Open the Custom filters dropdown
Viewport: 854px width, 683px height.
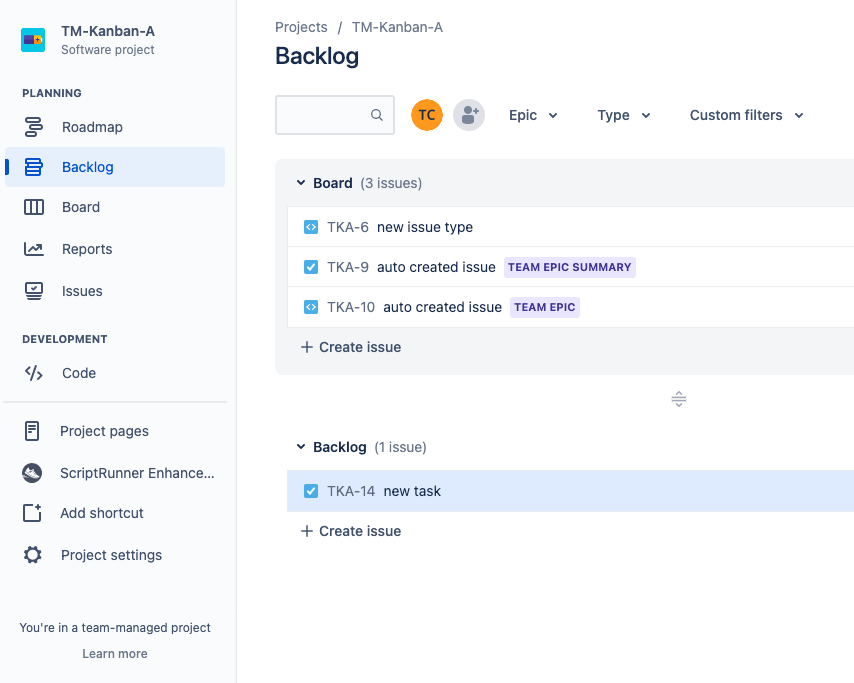click(747, 115)
